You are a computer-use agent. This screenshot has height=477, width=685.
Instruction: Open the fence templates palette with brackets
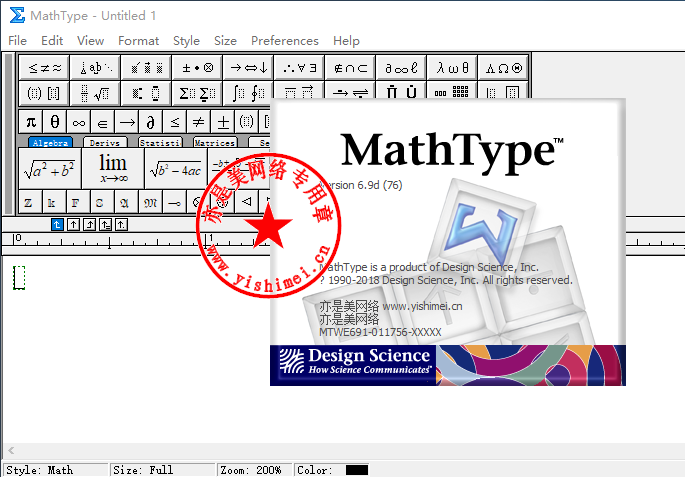pos(44,93)
